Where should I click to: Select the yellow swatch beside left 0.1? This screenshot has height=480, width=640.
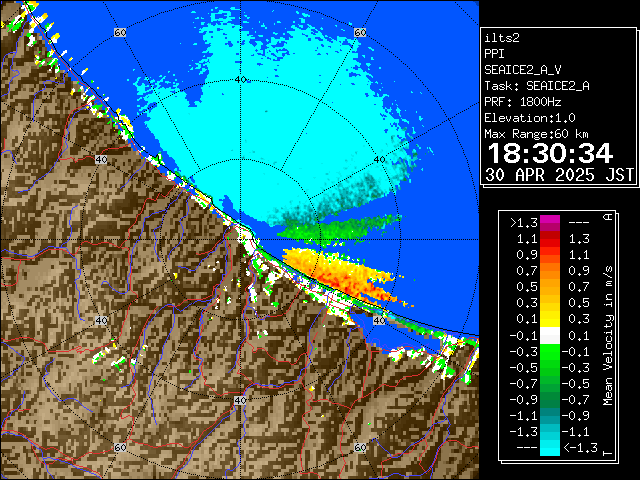550,319
